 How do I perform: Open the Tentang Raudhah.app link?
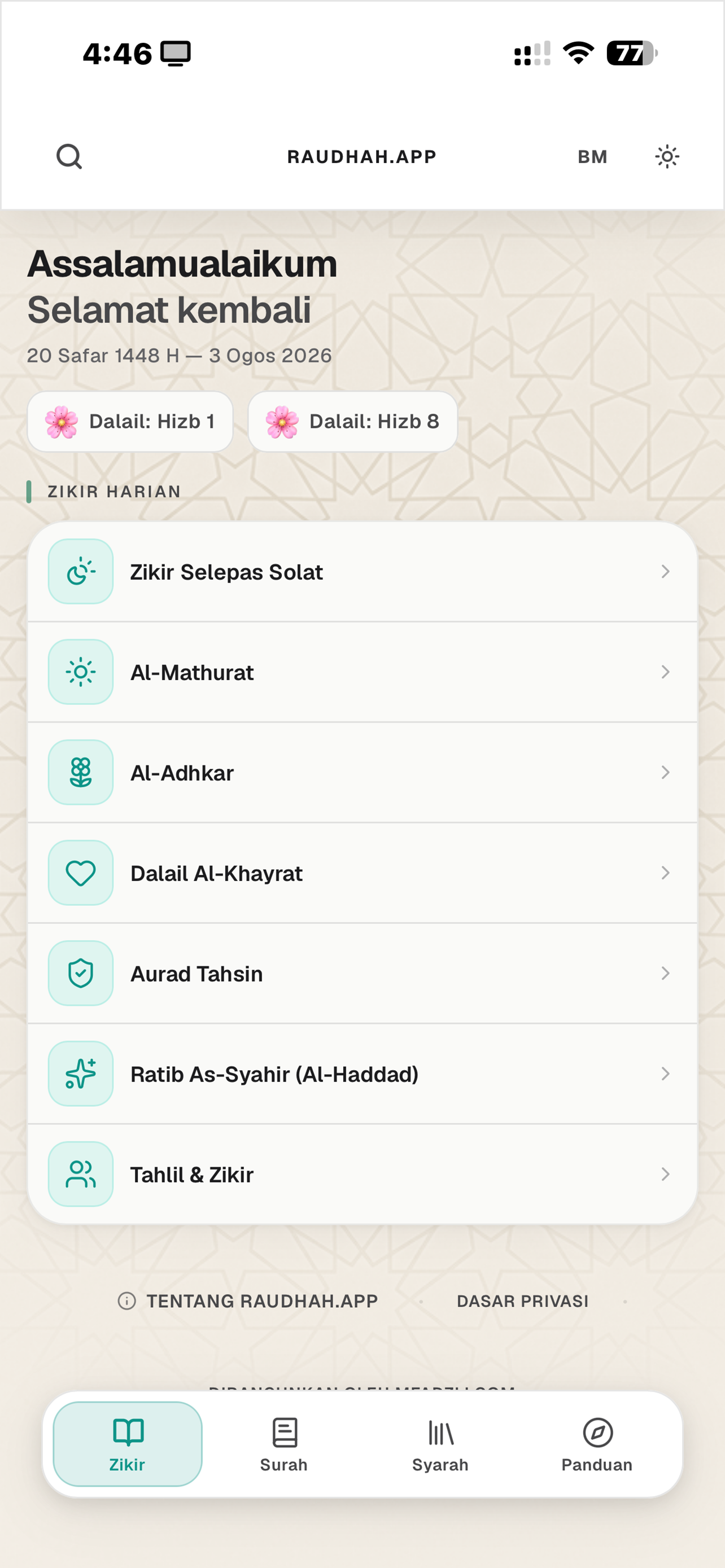[x=248, y=1302]
